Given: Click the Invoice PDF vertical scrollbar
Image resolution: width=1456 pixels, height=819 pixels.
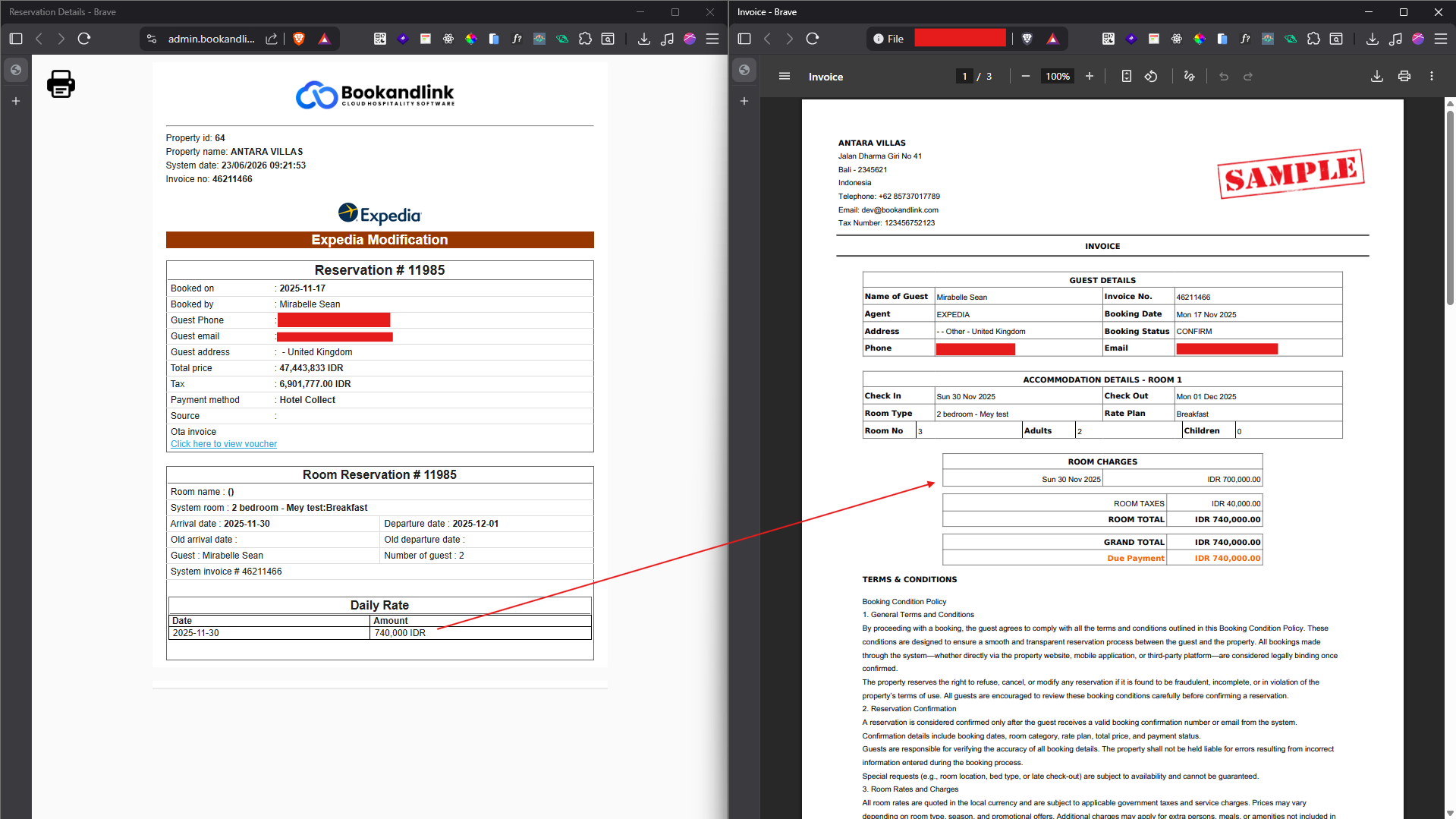Looking at the screenshot, I should point(1450,207).
